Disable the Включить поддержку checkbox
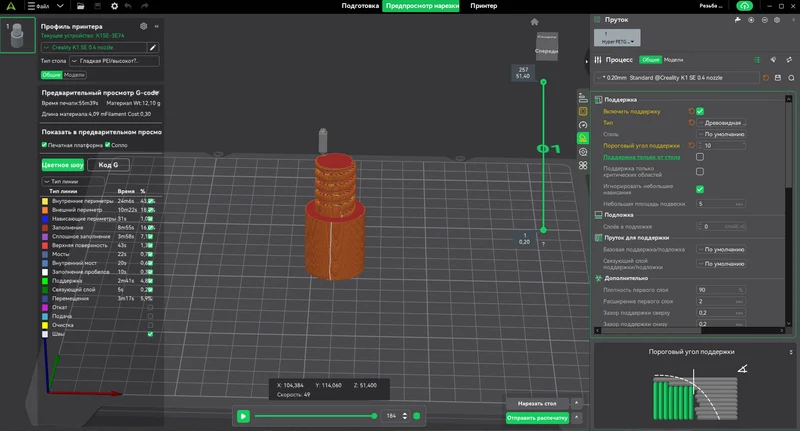The height and width of the screenshot is (431, 800). (x=700, y=111)
